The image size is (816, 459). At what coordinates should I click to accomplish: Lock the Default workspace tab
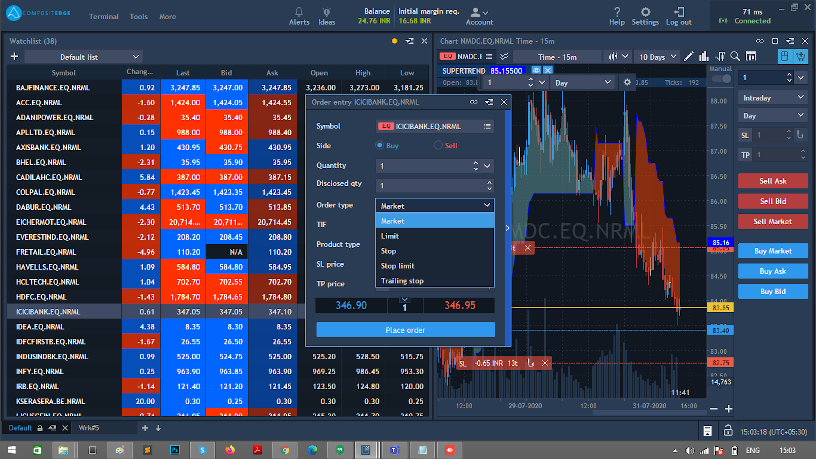(40, 428)
